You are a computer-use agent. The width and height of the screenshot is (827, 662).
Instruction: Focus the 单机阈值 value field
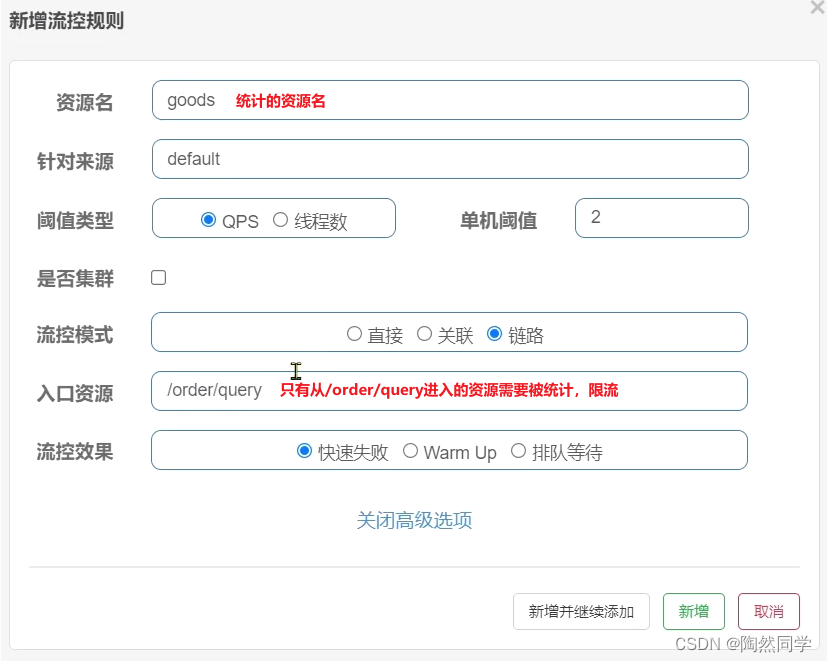tap(661, 218)
